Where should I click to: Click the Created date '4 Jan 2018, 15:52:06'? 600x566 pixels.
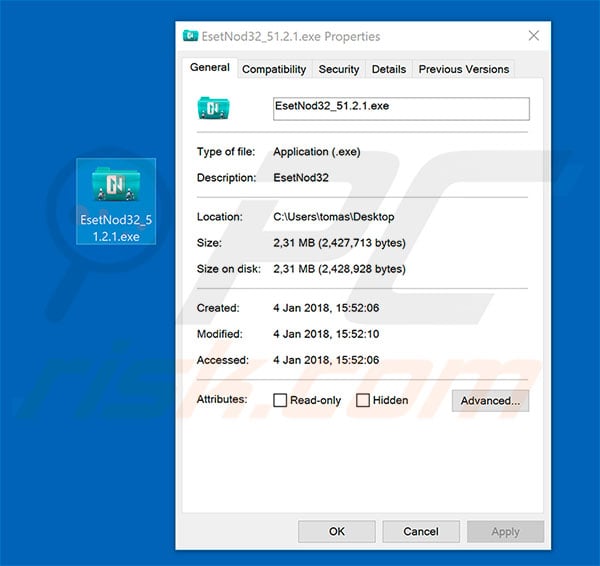[x=326, y=308]
